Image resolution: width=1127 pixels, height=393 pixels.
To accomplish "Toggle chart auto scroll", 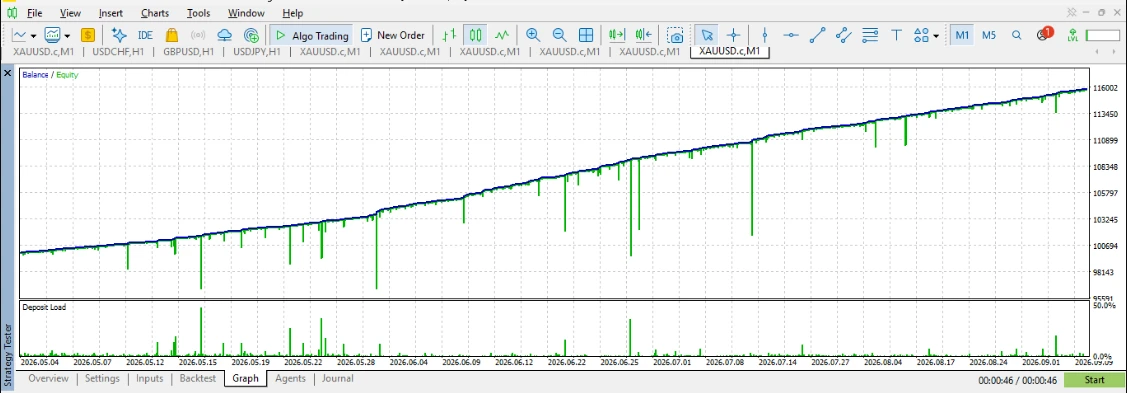I will click(617, 34).
